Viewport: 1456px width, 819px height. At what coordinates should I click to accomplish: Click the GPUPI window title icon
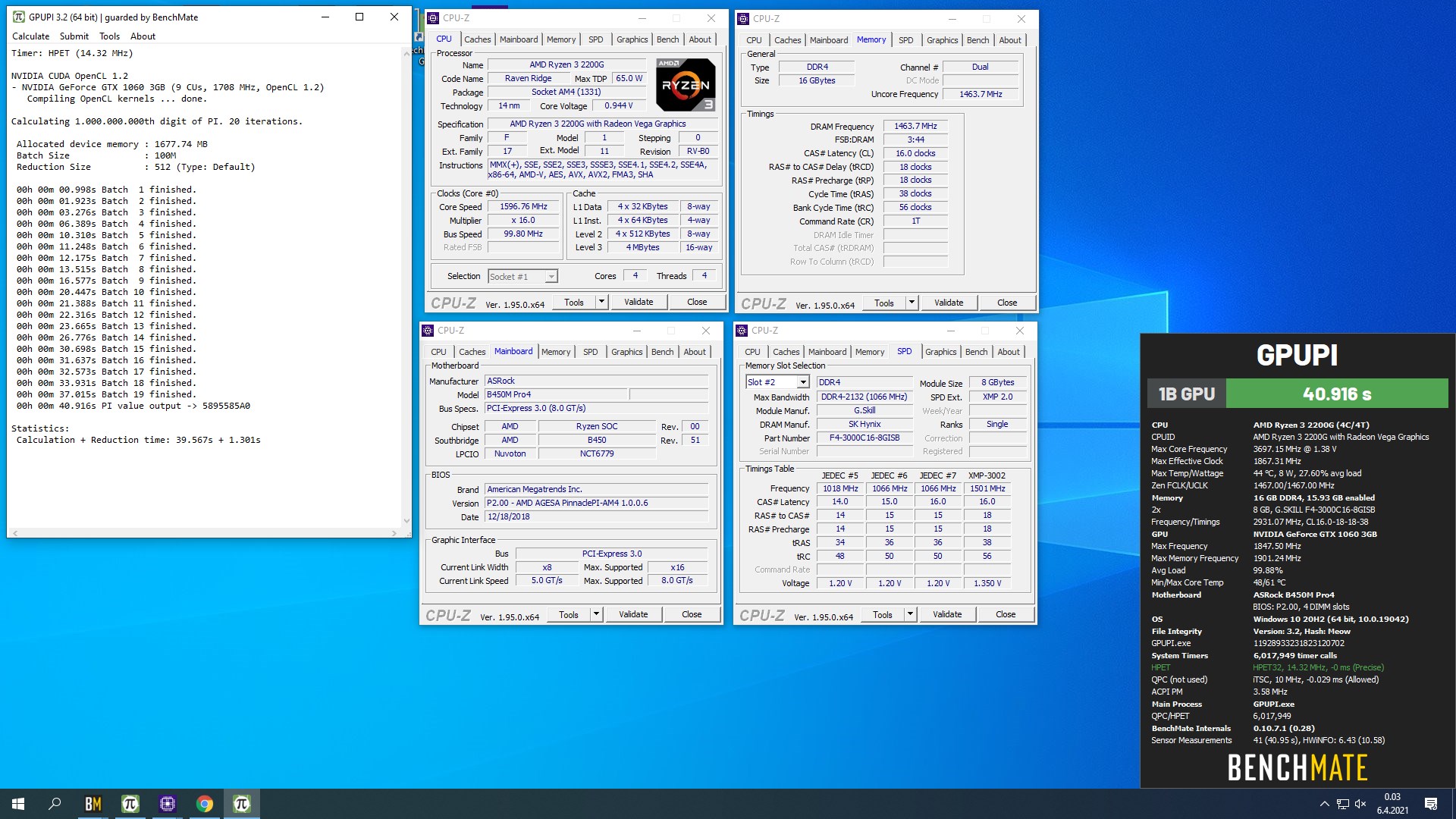19,17
